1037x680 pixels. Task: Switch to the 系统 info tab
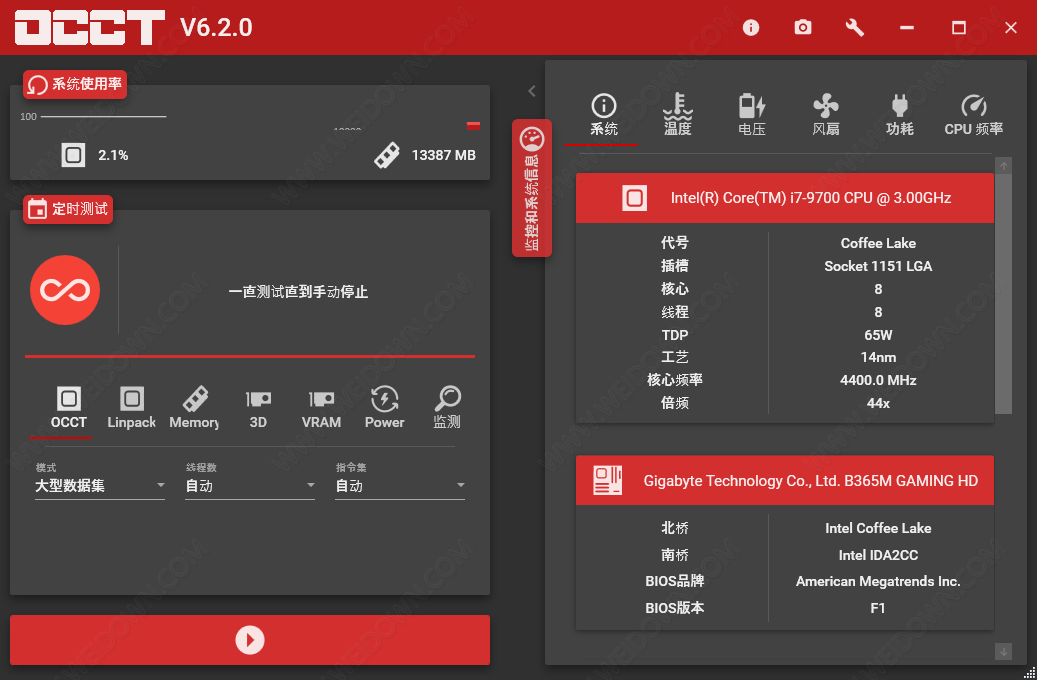tap(604, 115)
